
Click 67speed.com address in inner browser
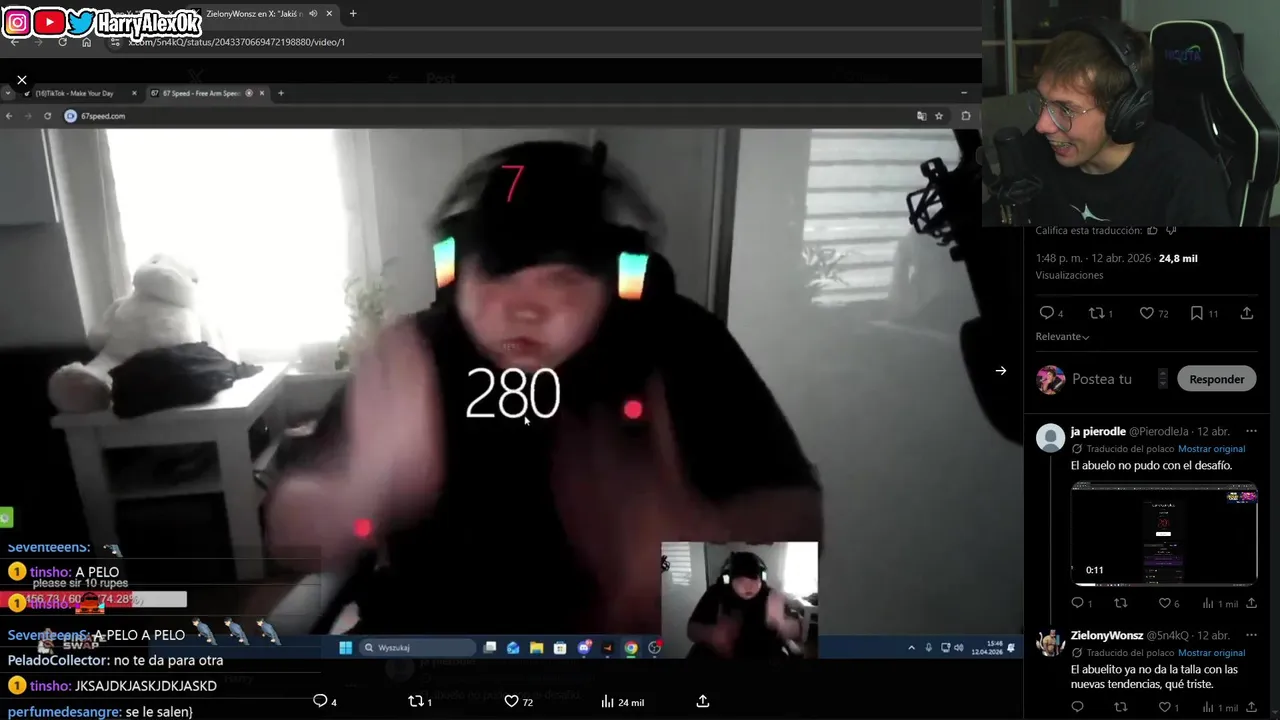pos(103,116)
